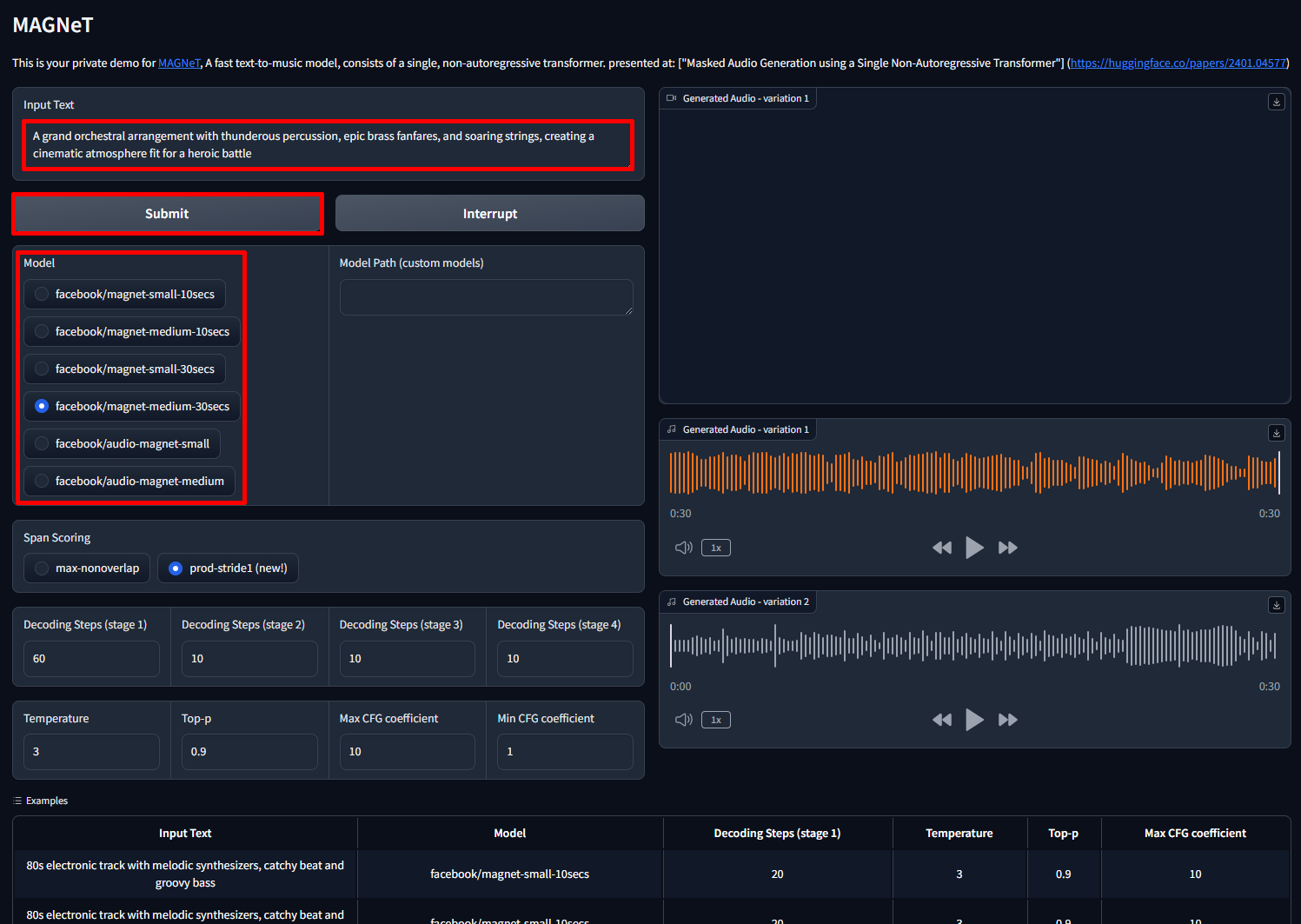
Task: Click Examples table Max CFG coefficient header
Action: click(1195, 833)
